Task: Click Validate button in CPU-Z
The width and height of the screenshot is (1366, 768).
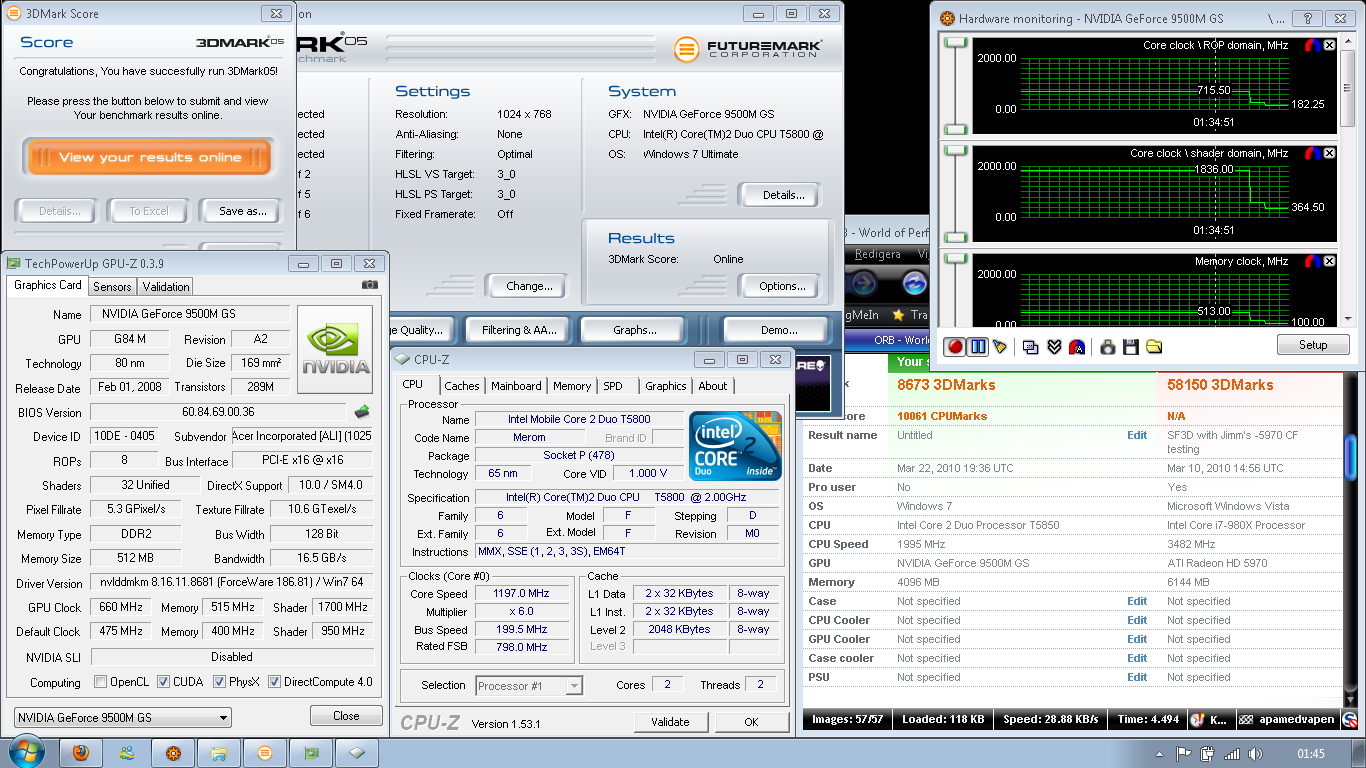Action: (x=670, y=722)
